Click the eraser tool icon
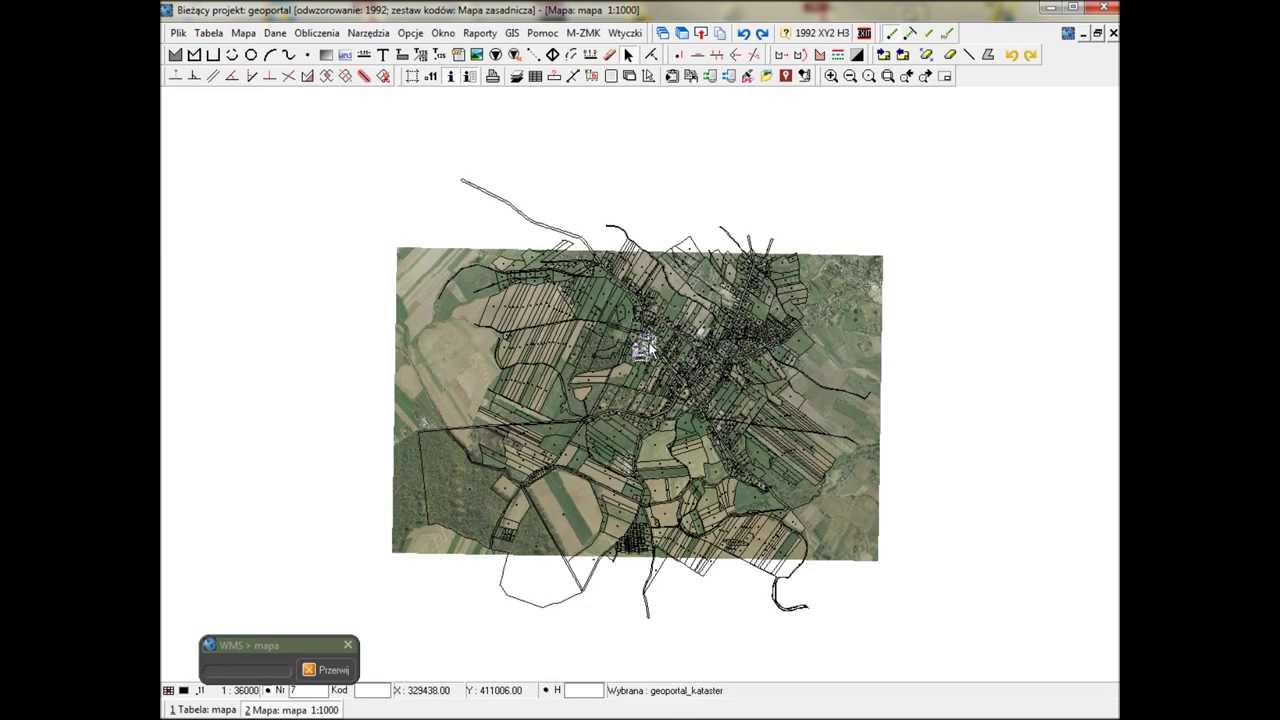Viewport: 1280px width, 720px height. [609, 55]
